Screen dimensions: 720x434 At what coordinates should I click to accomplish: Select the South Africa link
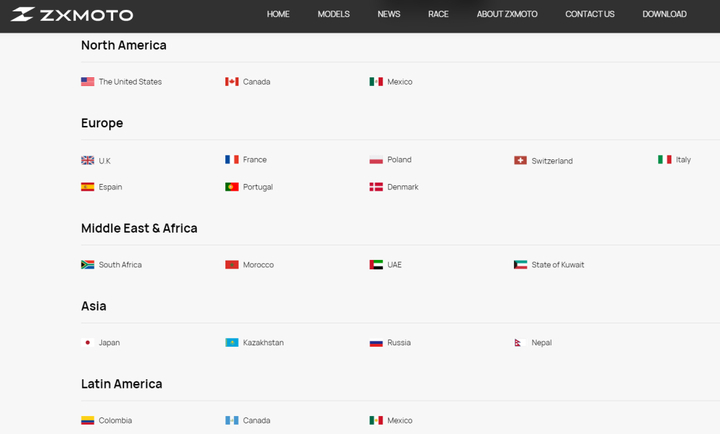(x=120, y=265)
